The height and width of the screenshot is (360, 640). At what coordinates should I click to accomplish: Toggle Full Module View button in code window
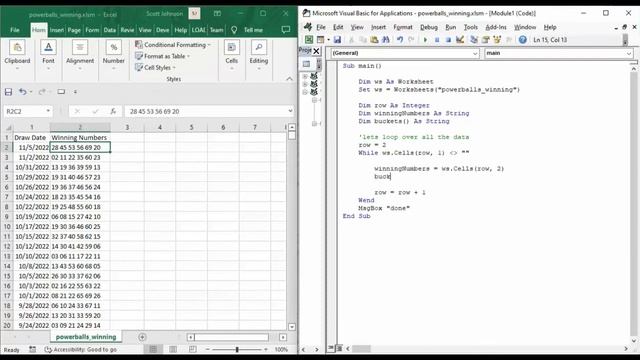click(339, 348)
